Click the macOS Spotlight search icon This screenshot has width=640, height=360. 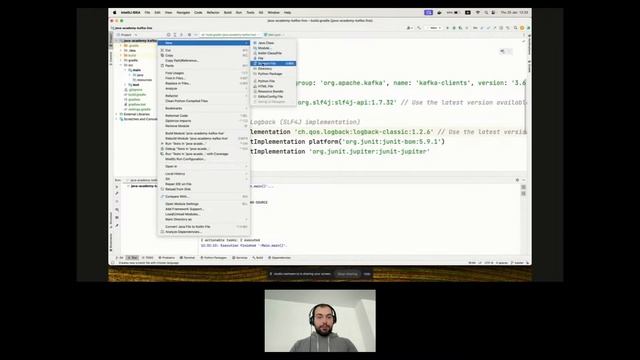point(486,13)
